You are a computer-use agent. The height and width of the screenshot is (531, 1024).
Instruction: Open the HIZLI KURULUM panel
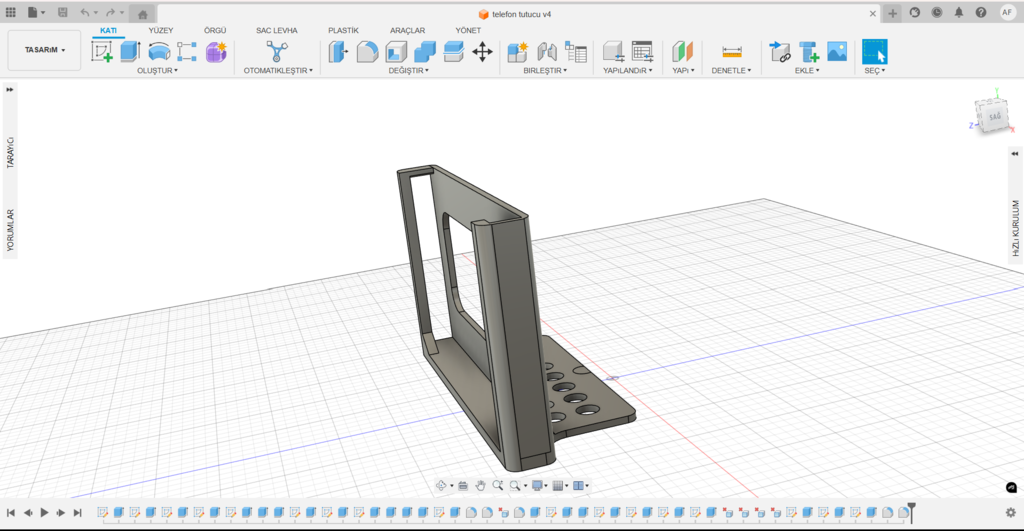pos(1016,229)
